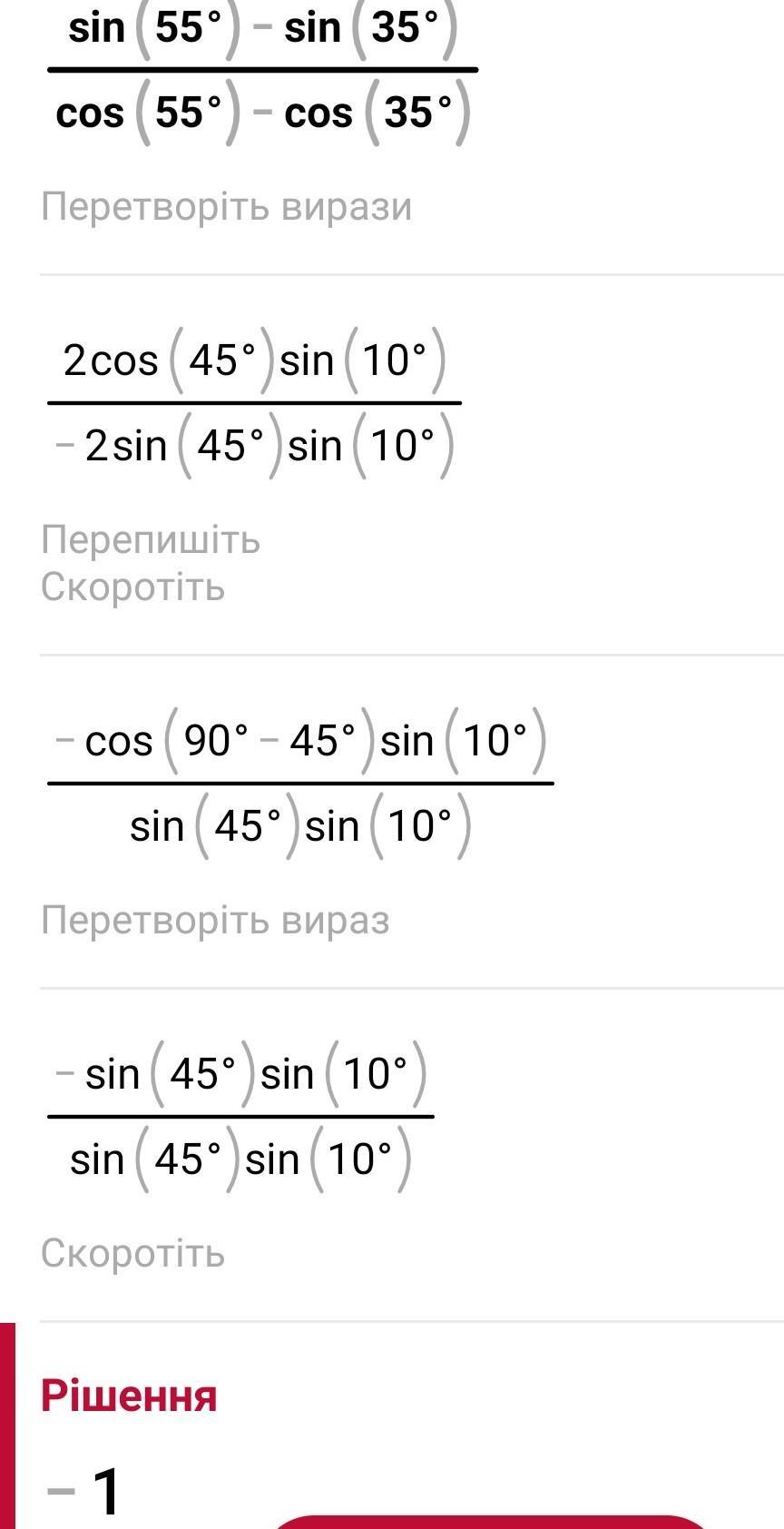
Task: Tap the sin(55°) term in the original expression
Action: 154,29
